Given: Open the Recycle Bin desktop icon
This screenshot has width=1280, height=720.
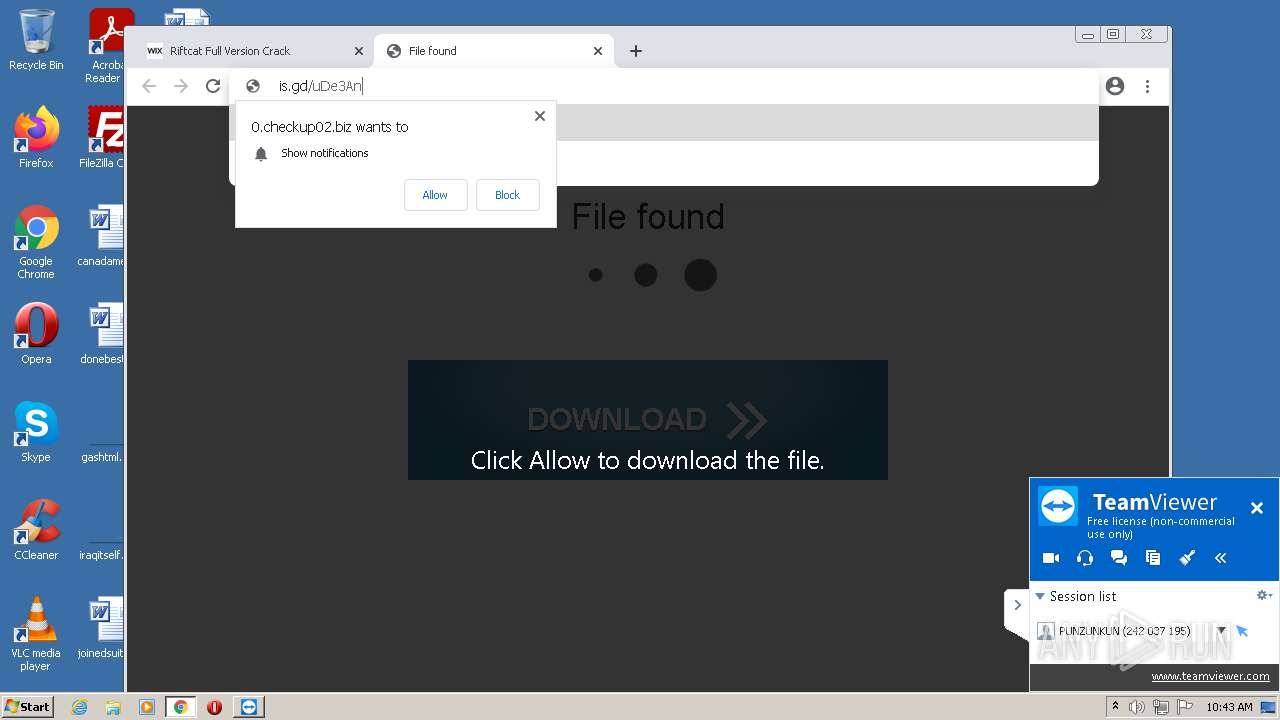Looking at the screenshot, I should pos(36,40).
